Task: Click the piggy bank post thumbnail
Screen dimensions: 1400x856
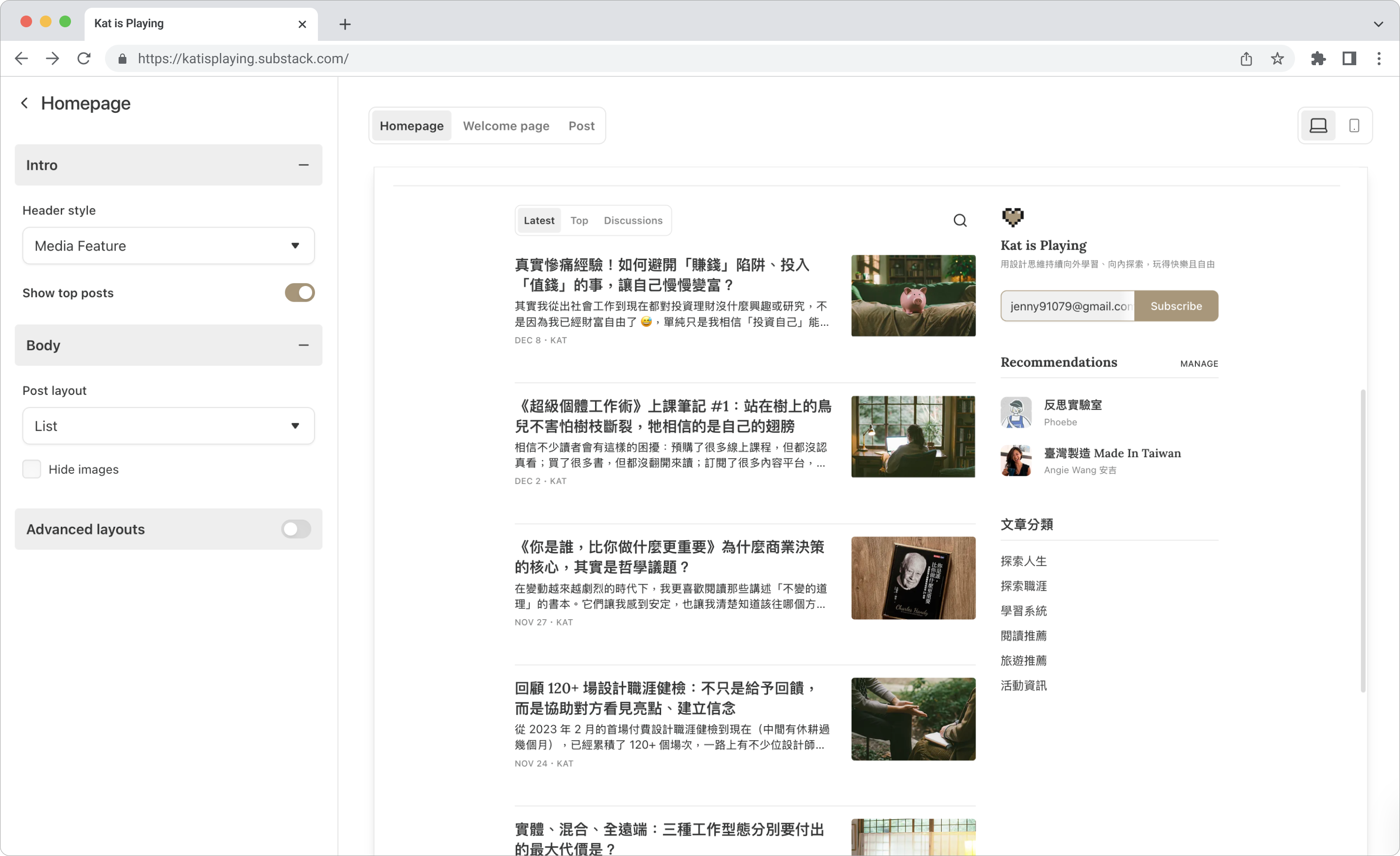Action: click(912, 296)
